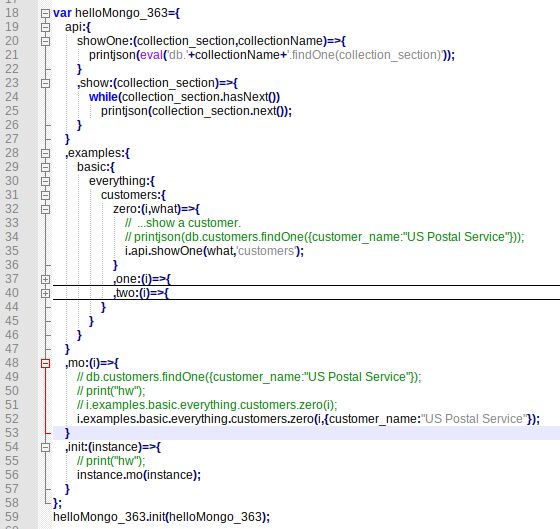The height and width of the screenshot is (529, 560).
Task: Click line number 34 in the margin
Action: (12, 237)
